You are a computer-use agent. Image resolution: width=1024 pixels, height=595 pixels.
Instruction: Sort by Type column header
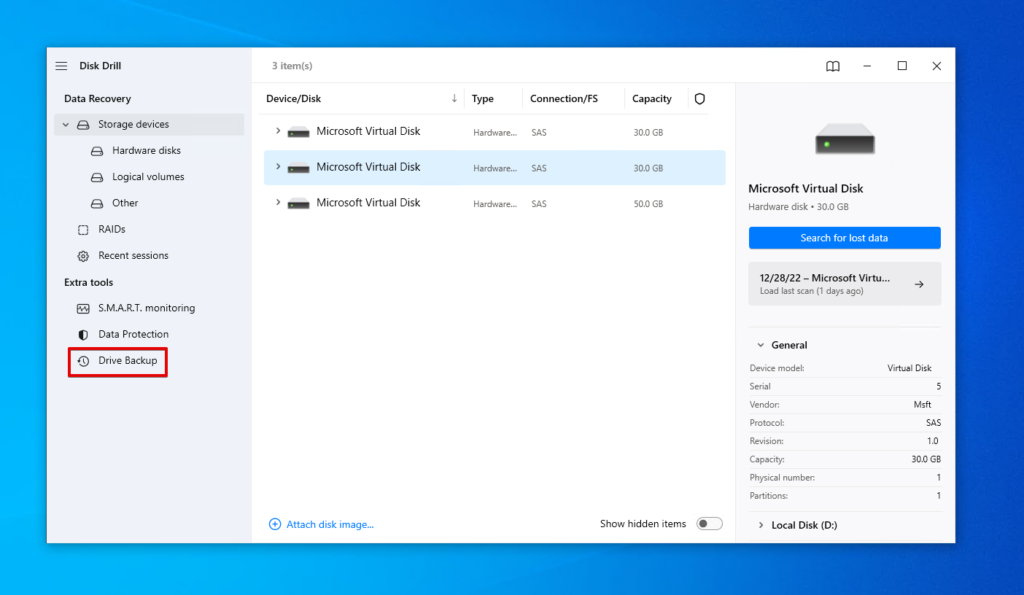tap(483, 99)
